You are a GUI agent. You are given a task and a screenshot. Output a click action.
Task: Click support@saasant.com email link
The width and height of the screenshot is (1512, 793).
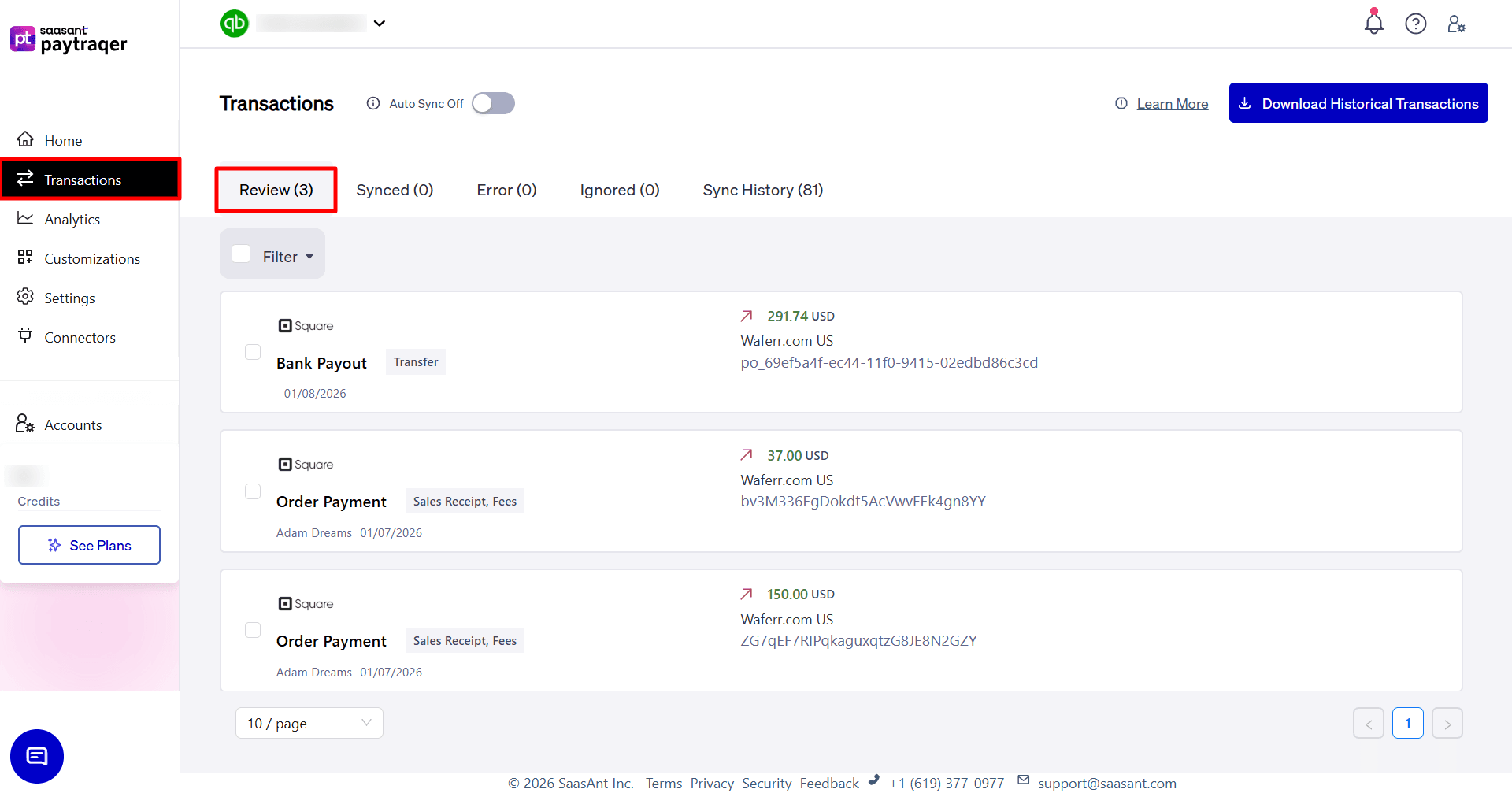[1107, 784]
